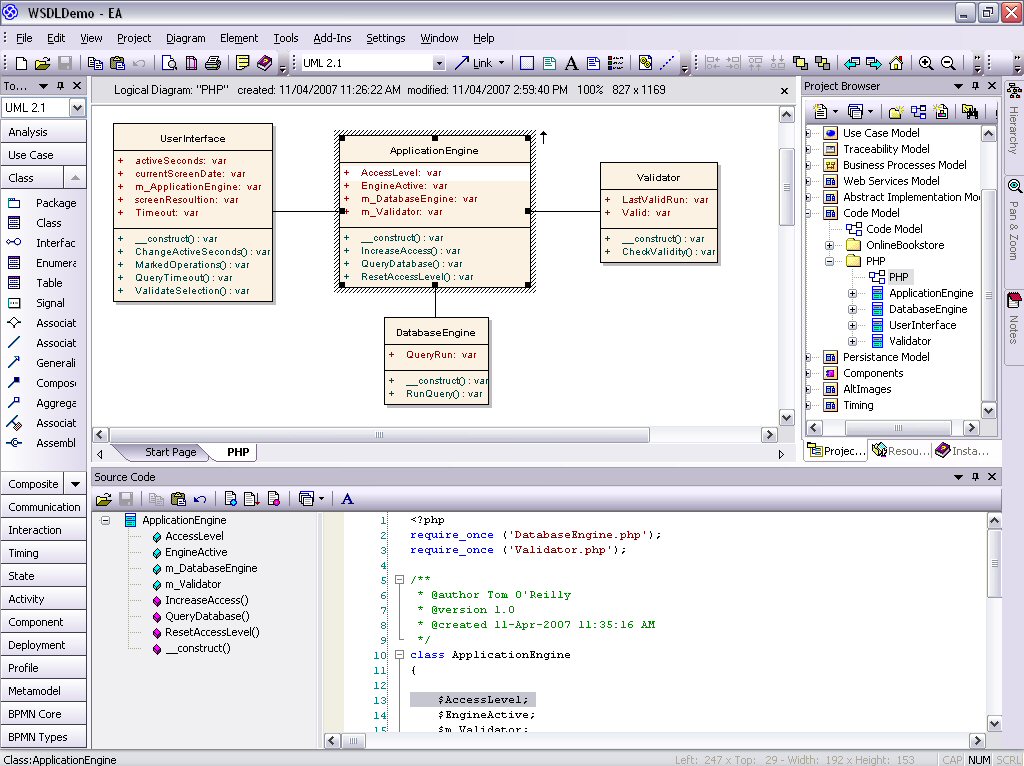This screenshot has height=766, width=1024.
Task: Click the open folder icon in Source Code toolbar
Action: coord(104,500)
